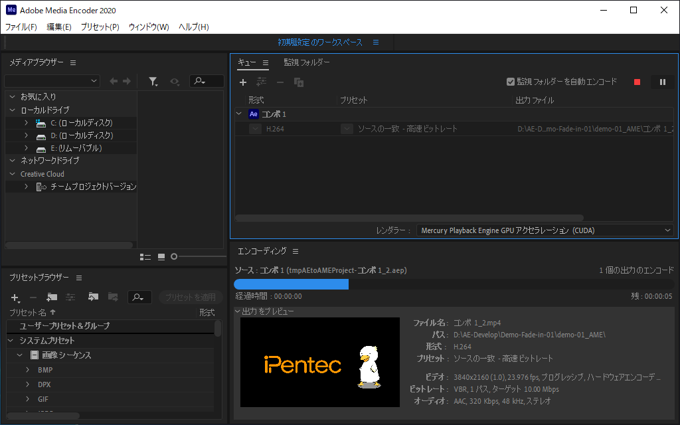
Task: Click the media browser search field
Action: click(207, 81)
